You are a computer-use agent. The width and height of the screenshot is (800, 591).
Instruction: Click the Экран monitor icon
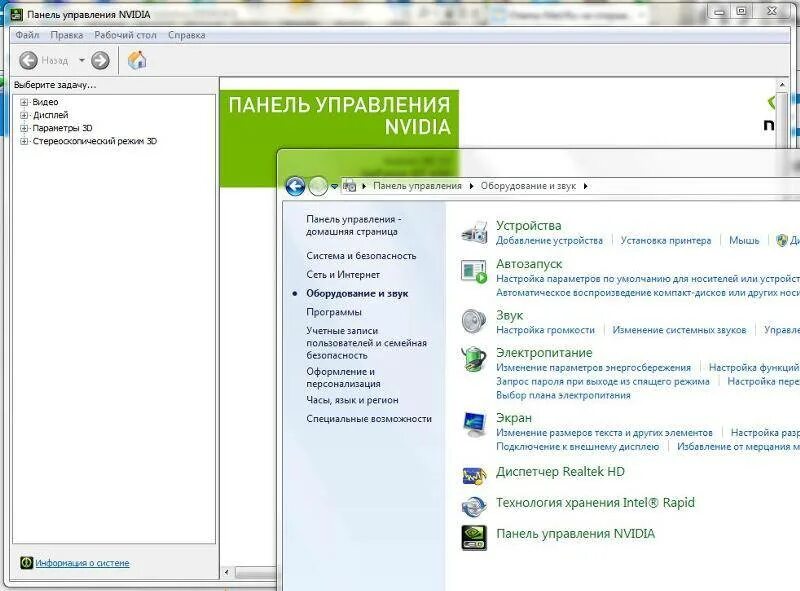coord(474,424)
